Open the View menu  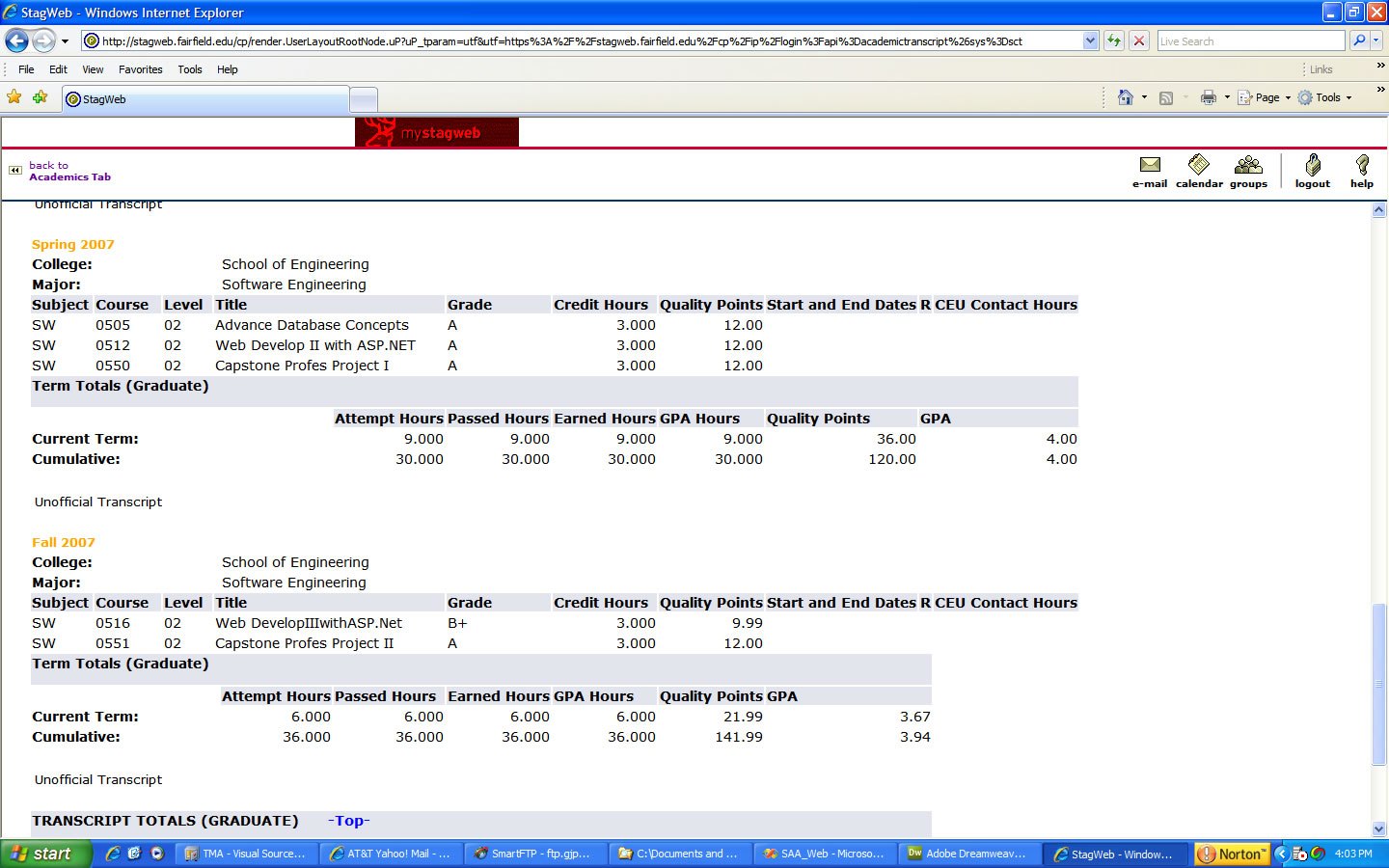point(93,69)
